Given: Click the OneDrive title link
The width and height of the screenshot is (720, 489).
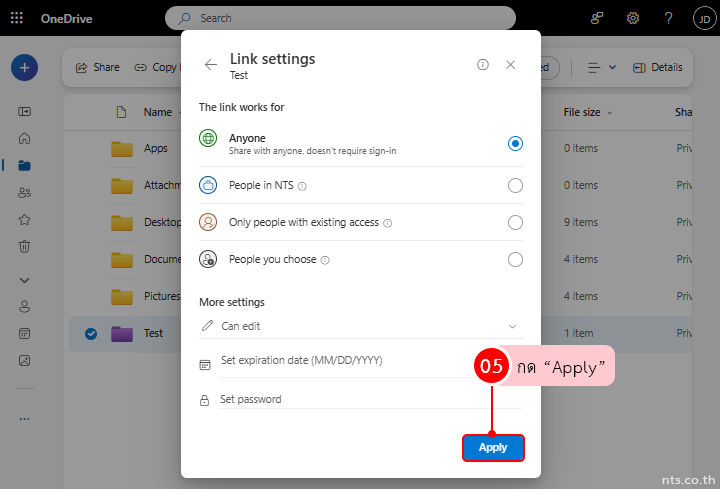Looking at the screenshot, I should point(66,18).
